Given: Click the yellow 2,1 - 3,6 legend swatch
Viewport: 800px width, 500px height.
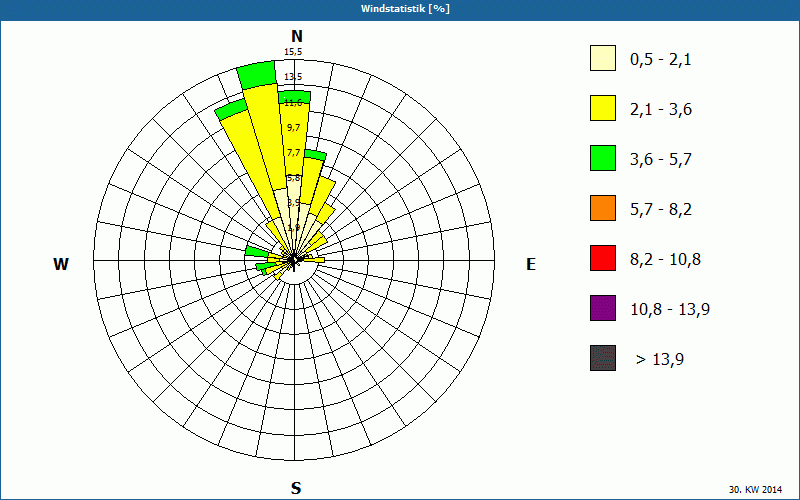Looking at the screenshot, I should [603, 108].
